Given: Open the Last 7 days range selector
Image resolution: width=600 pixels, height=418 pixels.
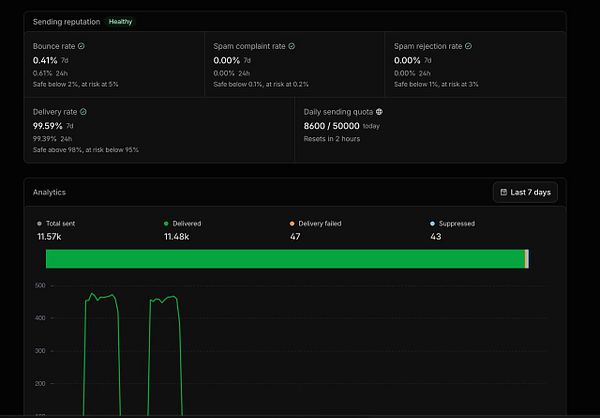Looking at the screenshot, I should click(525, 192).
